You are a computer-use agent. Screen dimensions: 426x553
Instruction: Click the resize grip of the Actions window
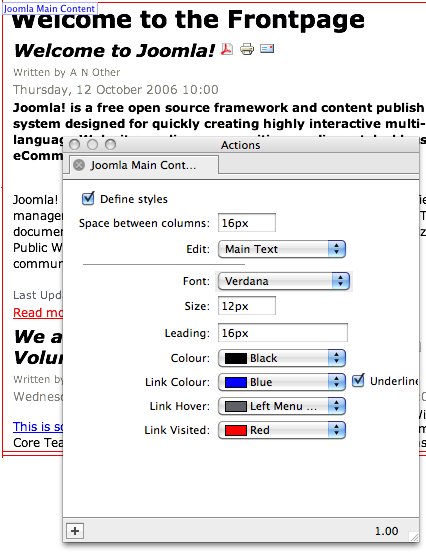pos(414,536)
